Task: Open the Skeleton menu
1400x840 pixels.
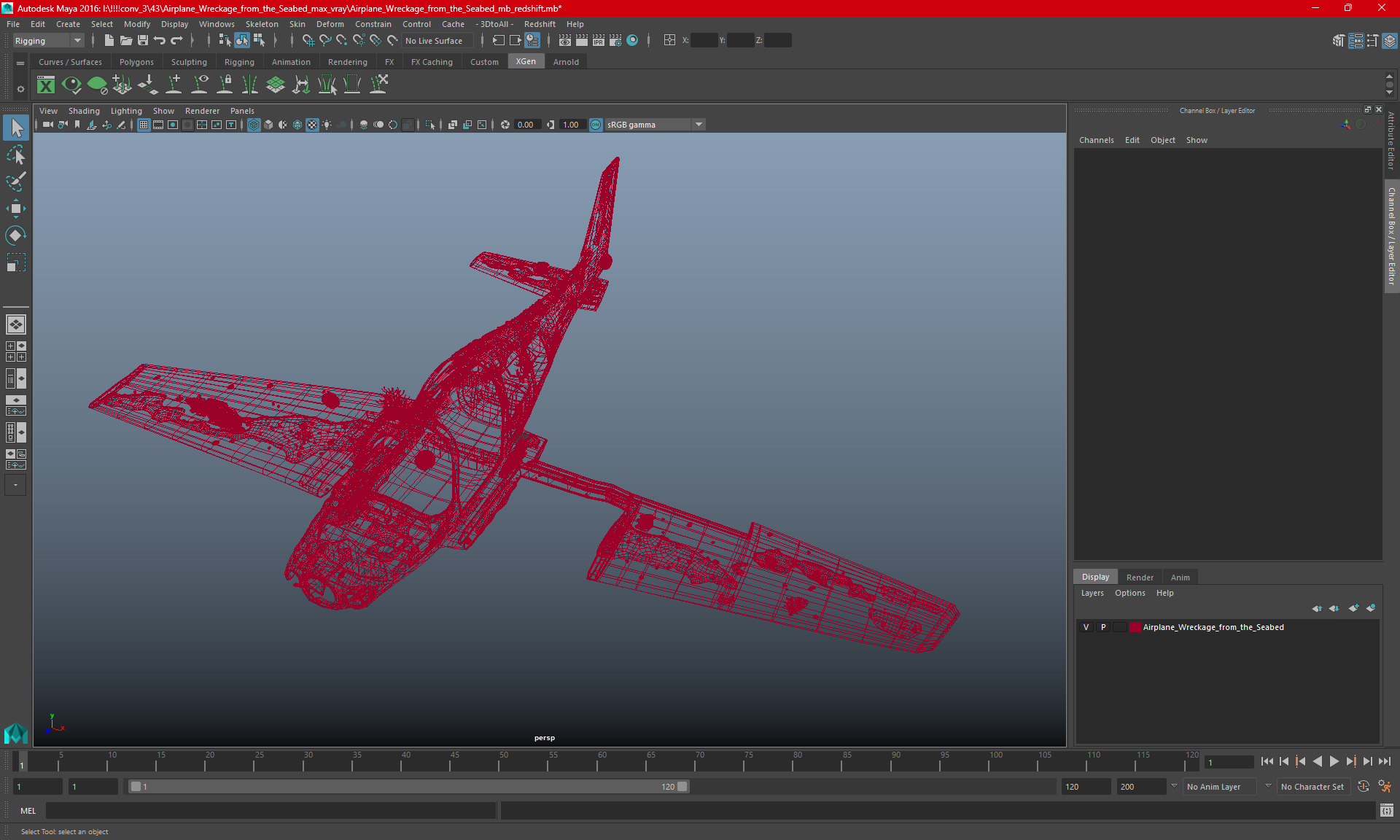Action: [262, 24]
